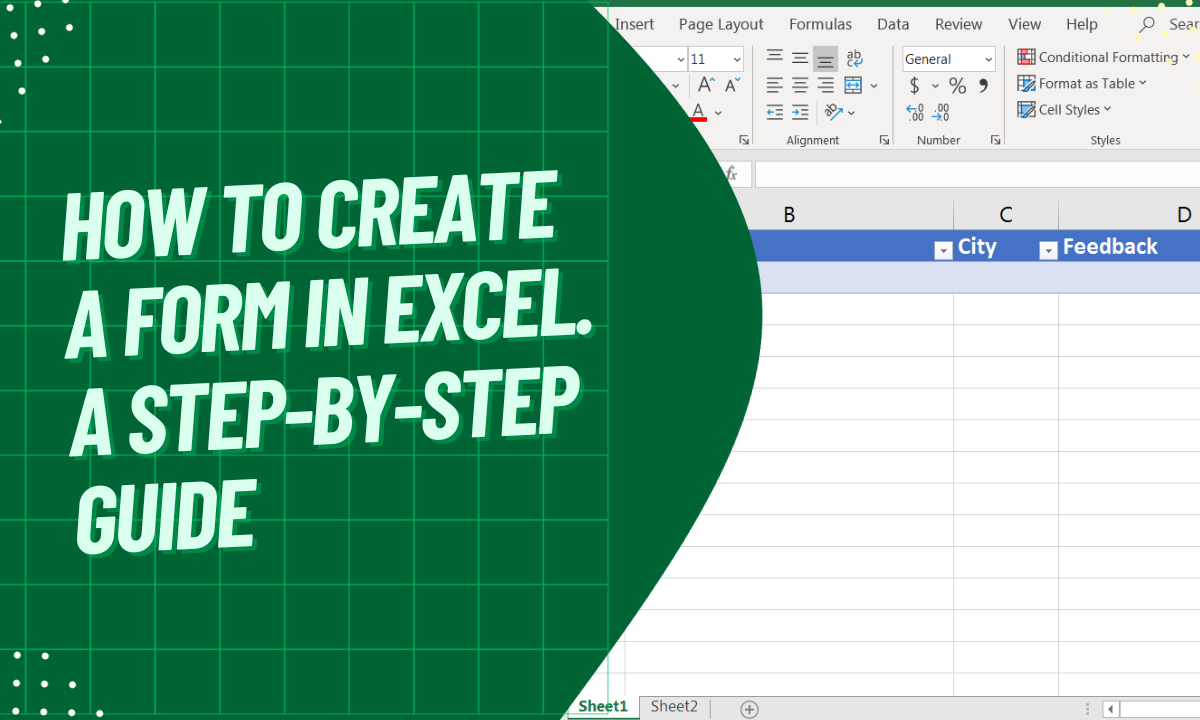Click Format as Table button
1200x720 pixels.
[1082, 84]
